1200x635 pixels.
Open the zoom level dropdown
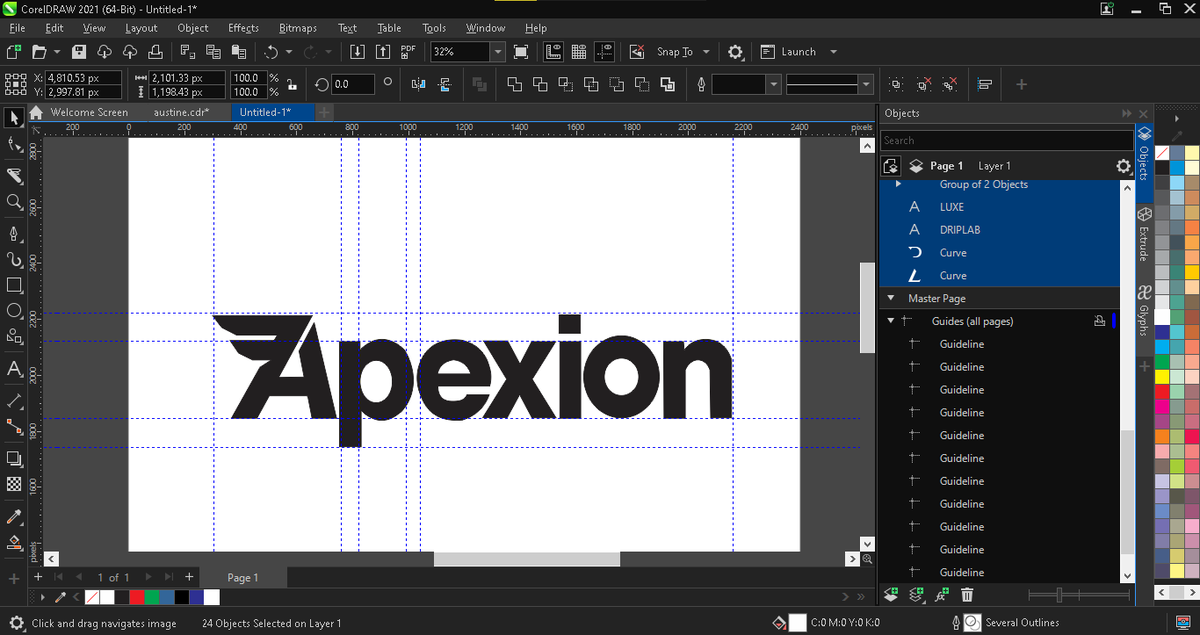click(x=497, y=52)
